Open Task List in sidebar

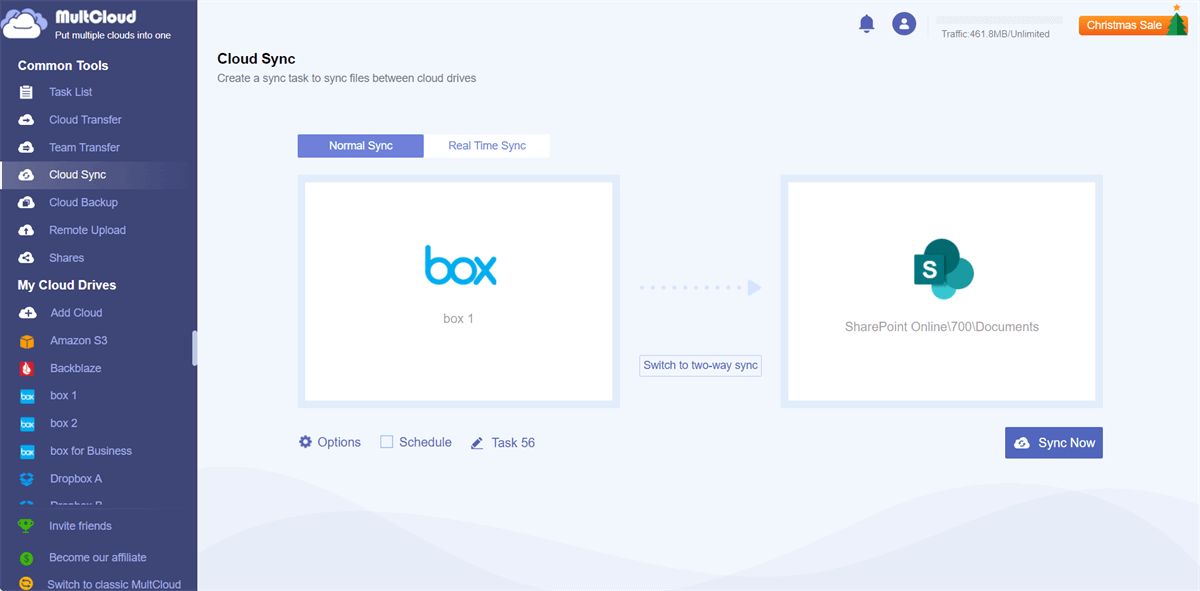coord(70,92)
